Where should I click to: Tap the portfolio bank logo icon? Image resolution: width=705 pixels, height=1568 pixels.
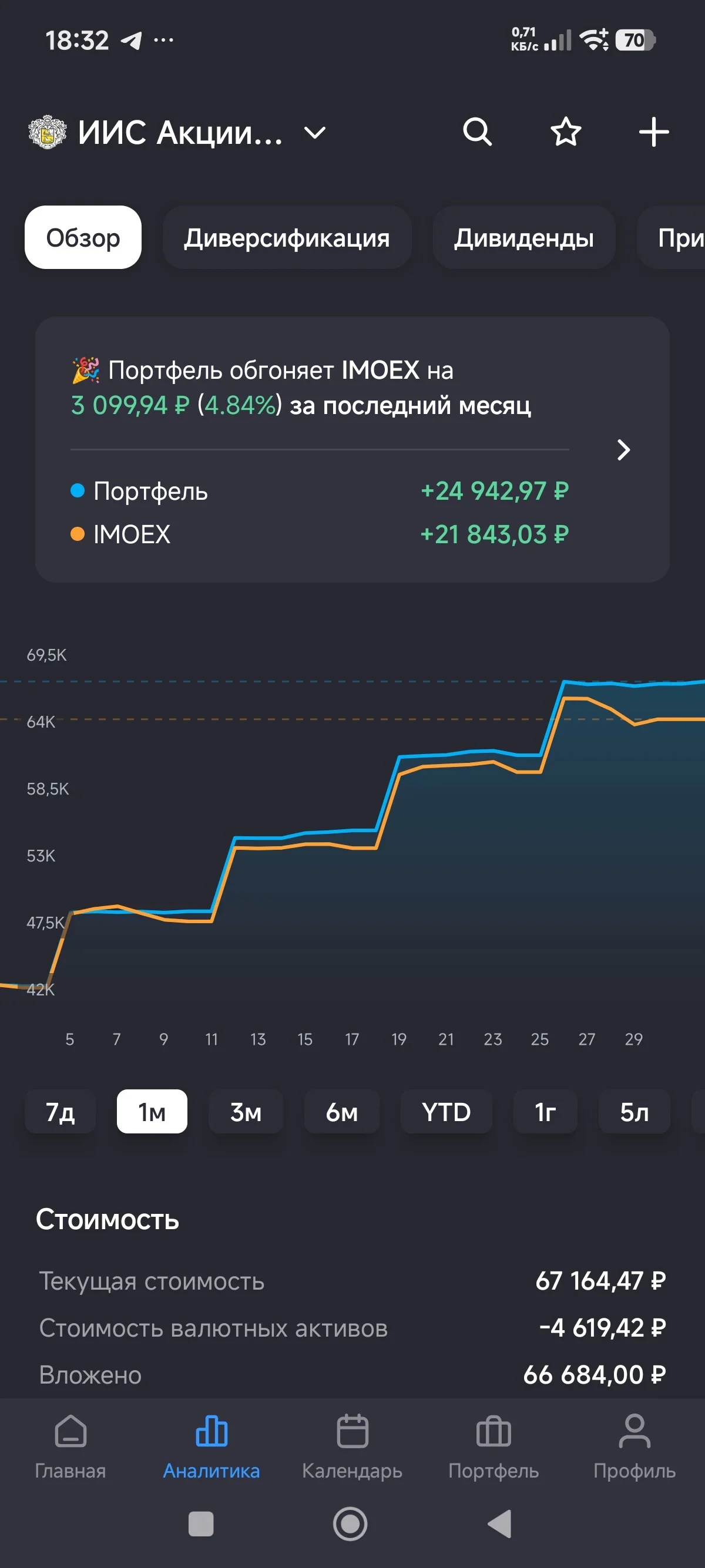coord(48,132)
